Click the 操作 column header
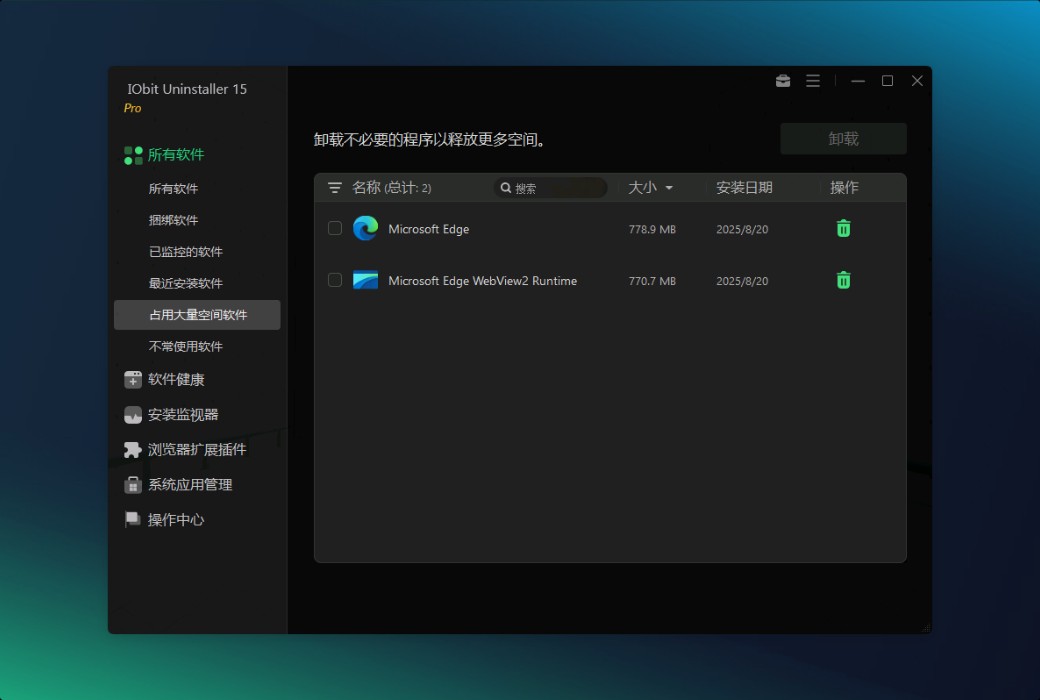The image size is (1040, 700). pos(844,188)
